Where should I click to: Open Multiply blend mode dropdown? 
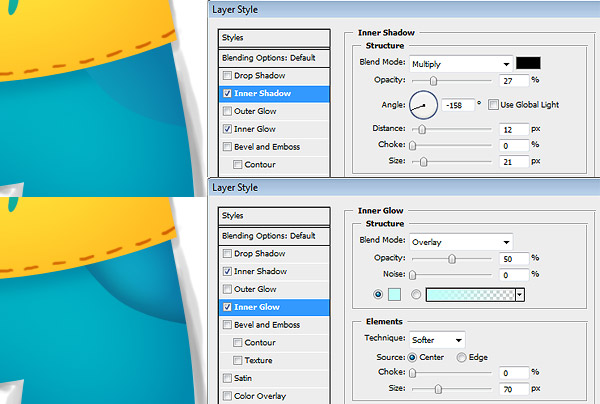click(x=461, y=64)
